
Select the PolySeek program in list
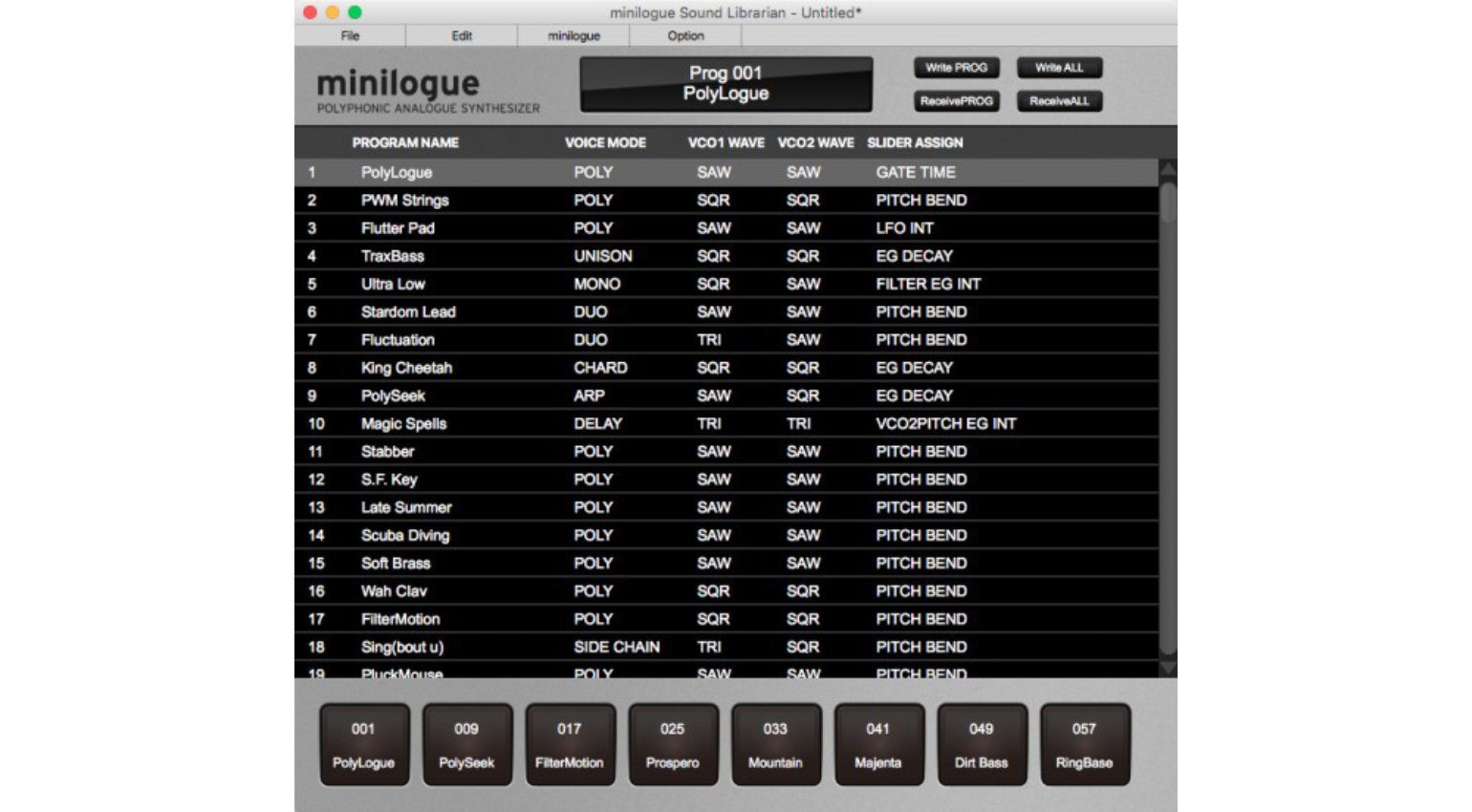tap(726, 395)
